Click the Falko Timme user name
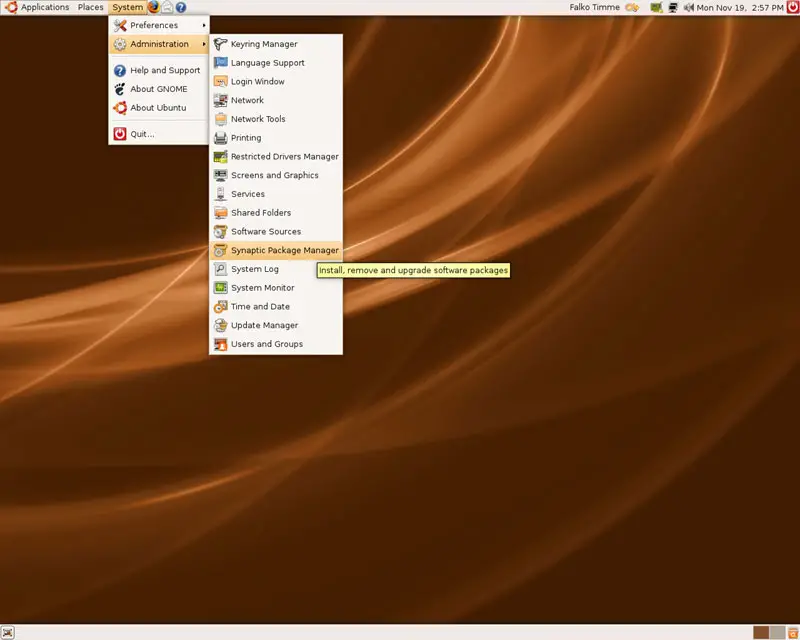This screenshot has height=640, width=800. coord(594,7)
